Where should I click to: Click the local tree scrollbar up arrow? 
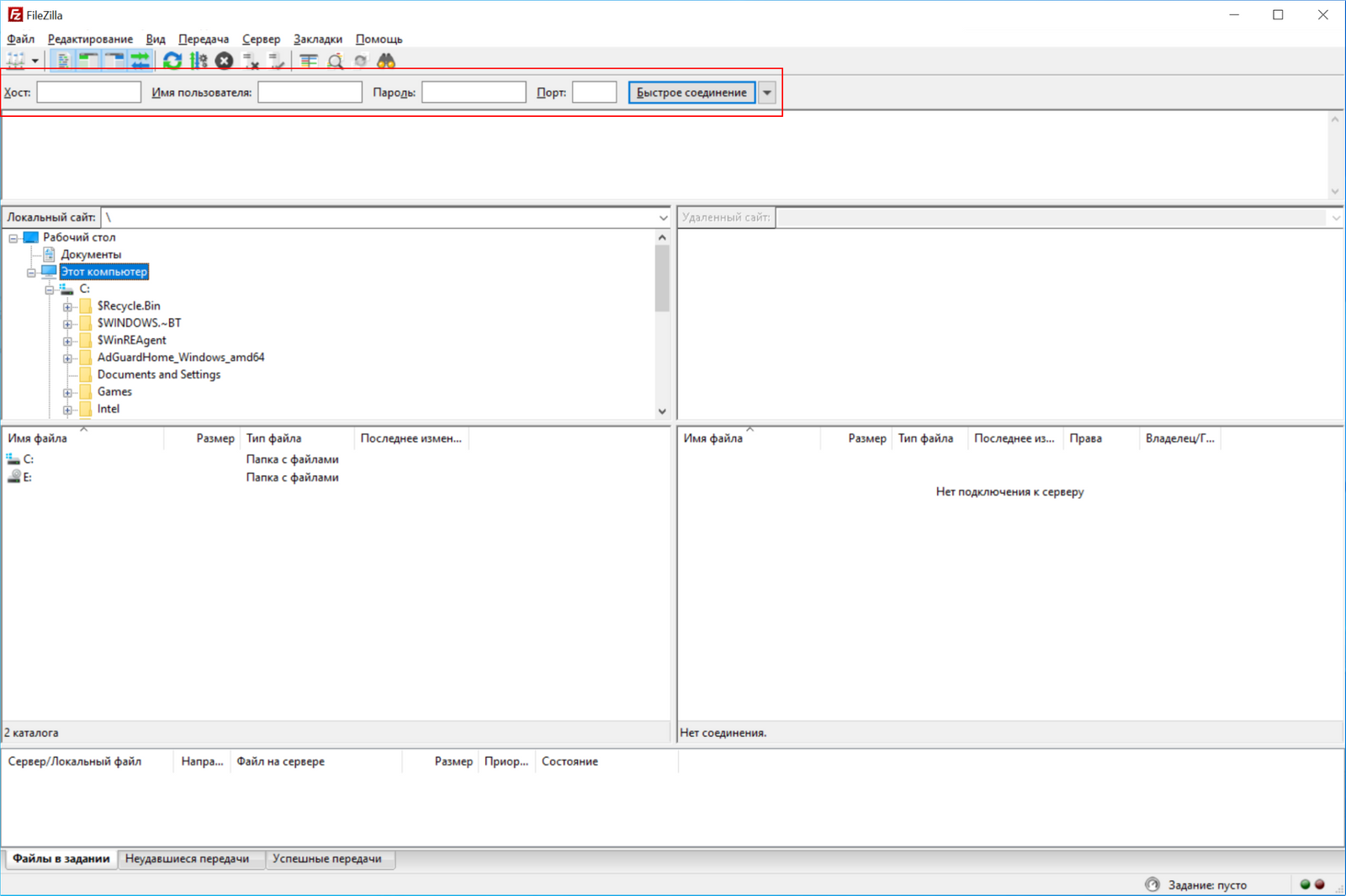(662, 237)
